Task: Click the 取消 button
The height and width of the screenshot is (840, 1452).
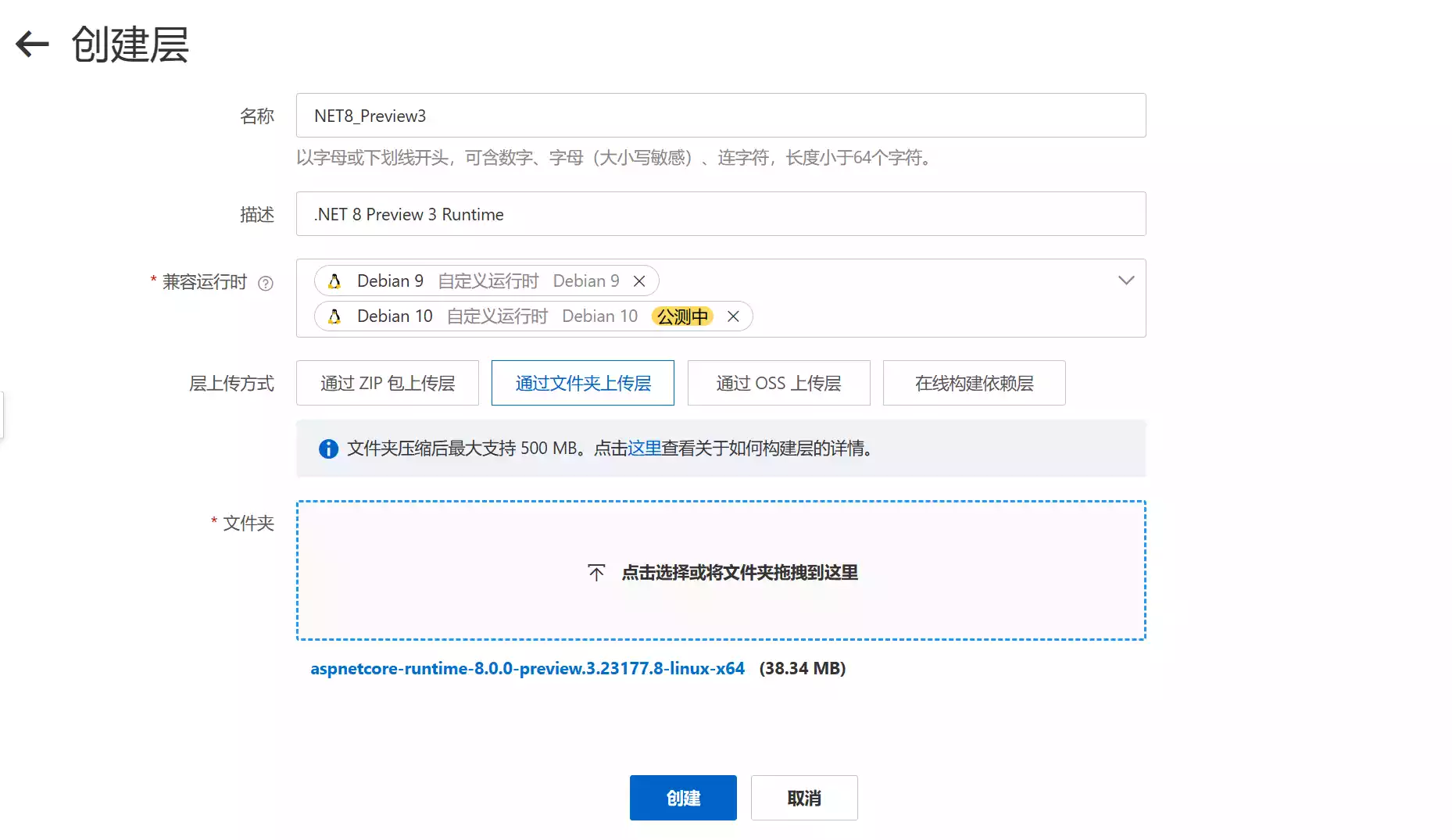Action: point(804,798)
